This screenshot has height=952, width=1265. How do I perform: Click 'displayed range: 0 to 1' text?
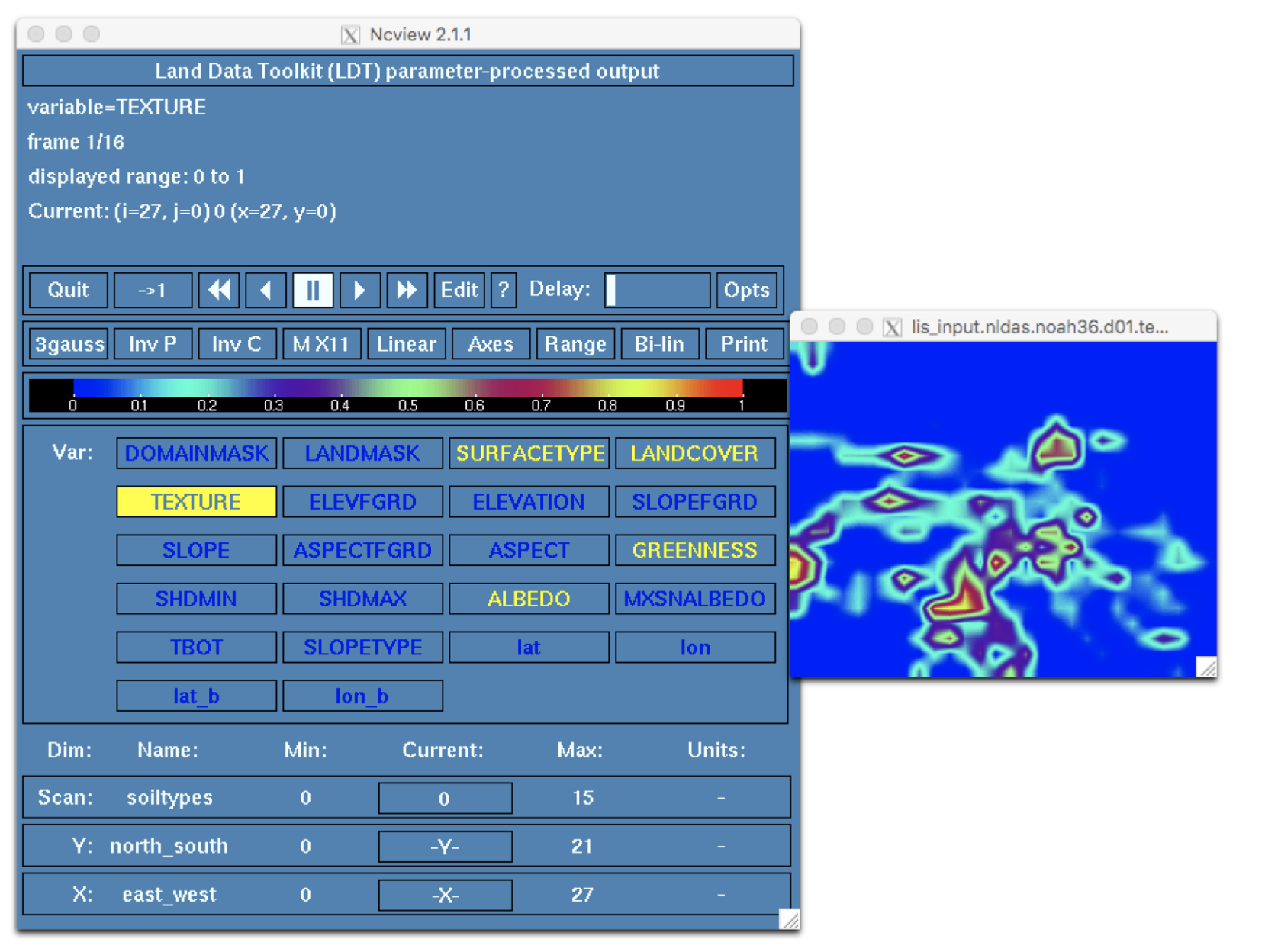[137, 177]
